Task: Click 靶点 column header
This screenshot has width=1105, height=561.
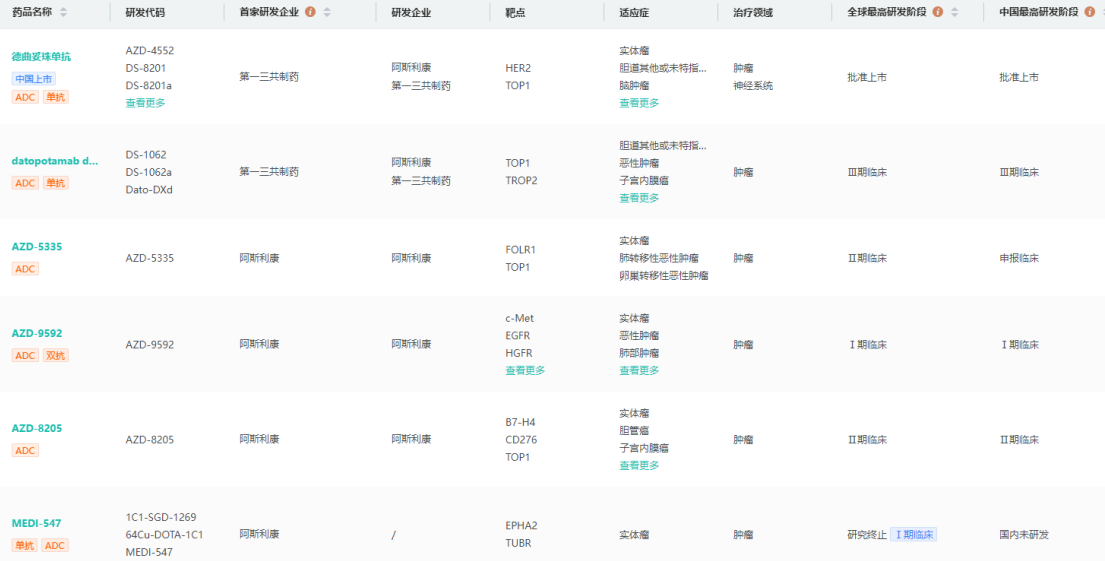Action: (515, 13)
